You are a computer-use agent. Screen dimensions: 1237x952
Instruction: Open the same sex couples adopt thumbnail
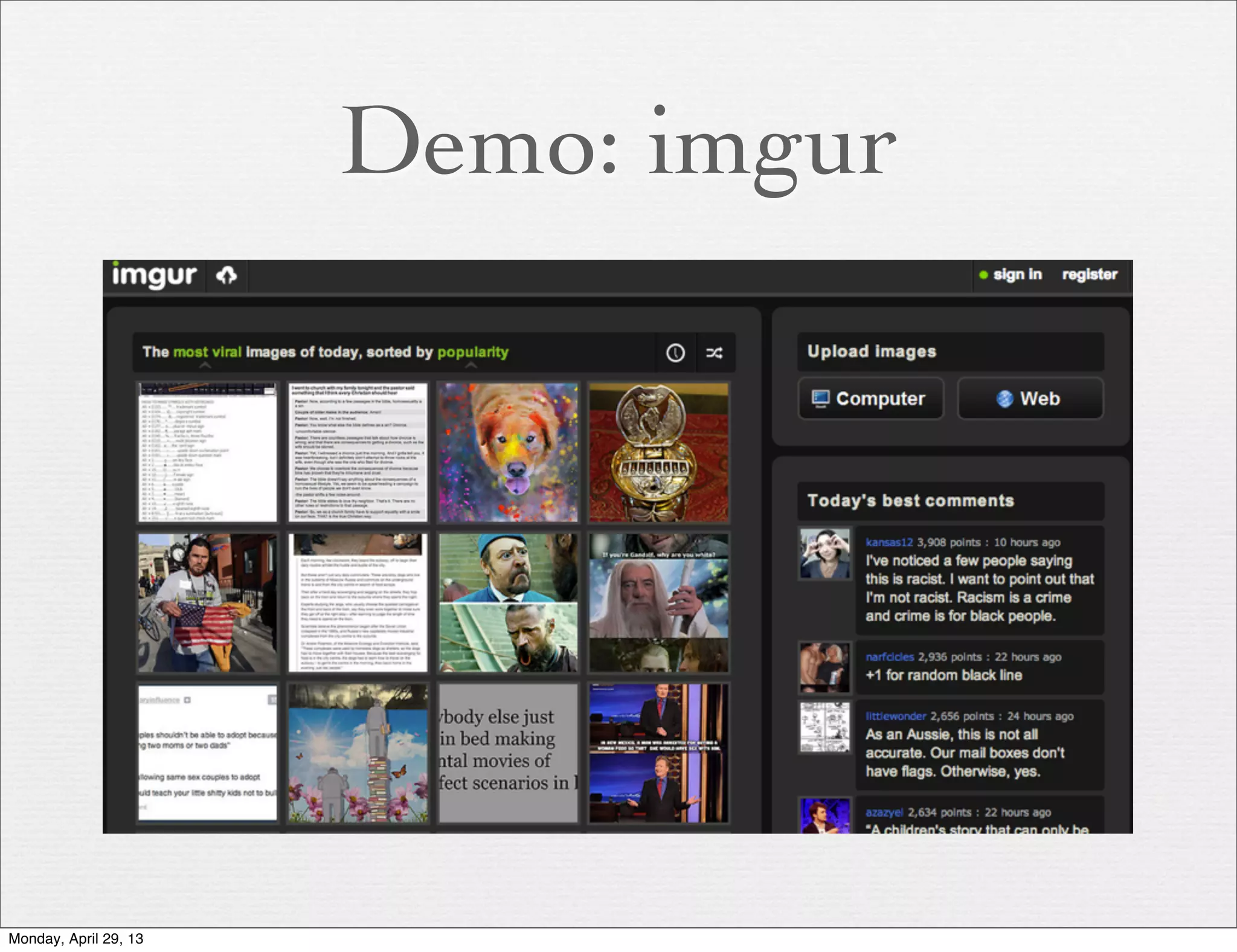(207, 753)
